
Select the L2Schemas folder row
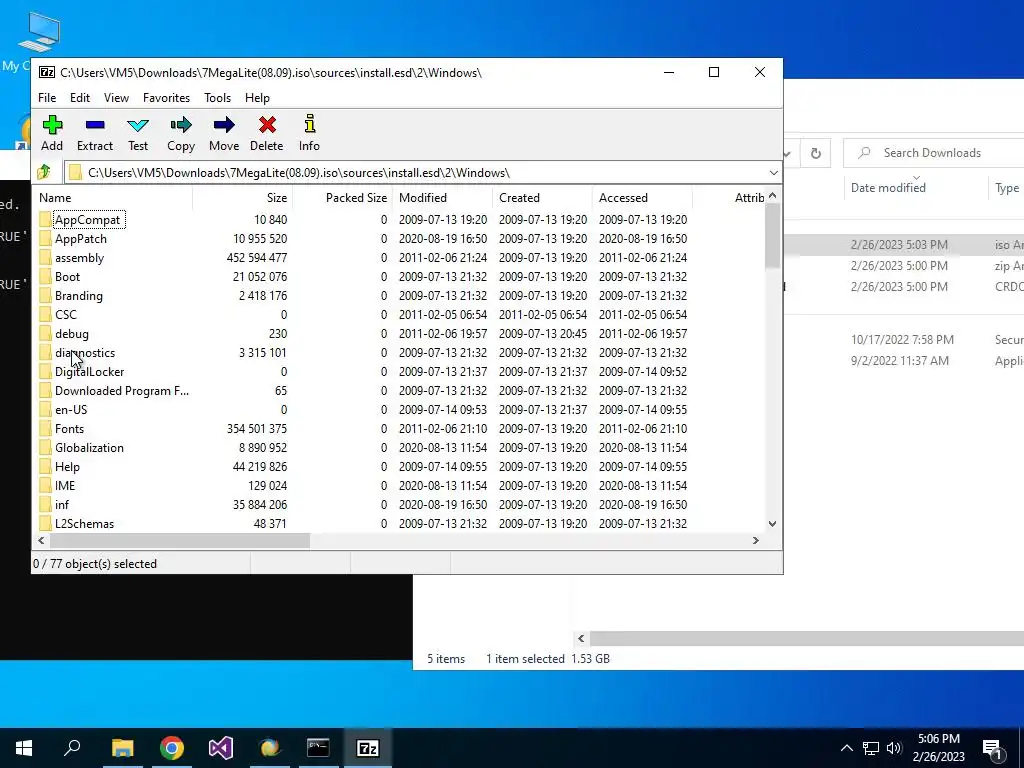click(x=399, y=523)
